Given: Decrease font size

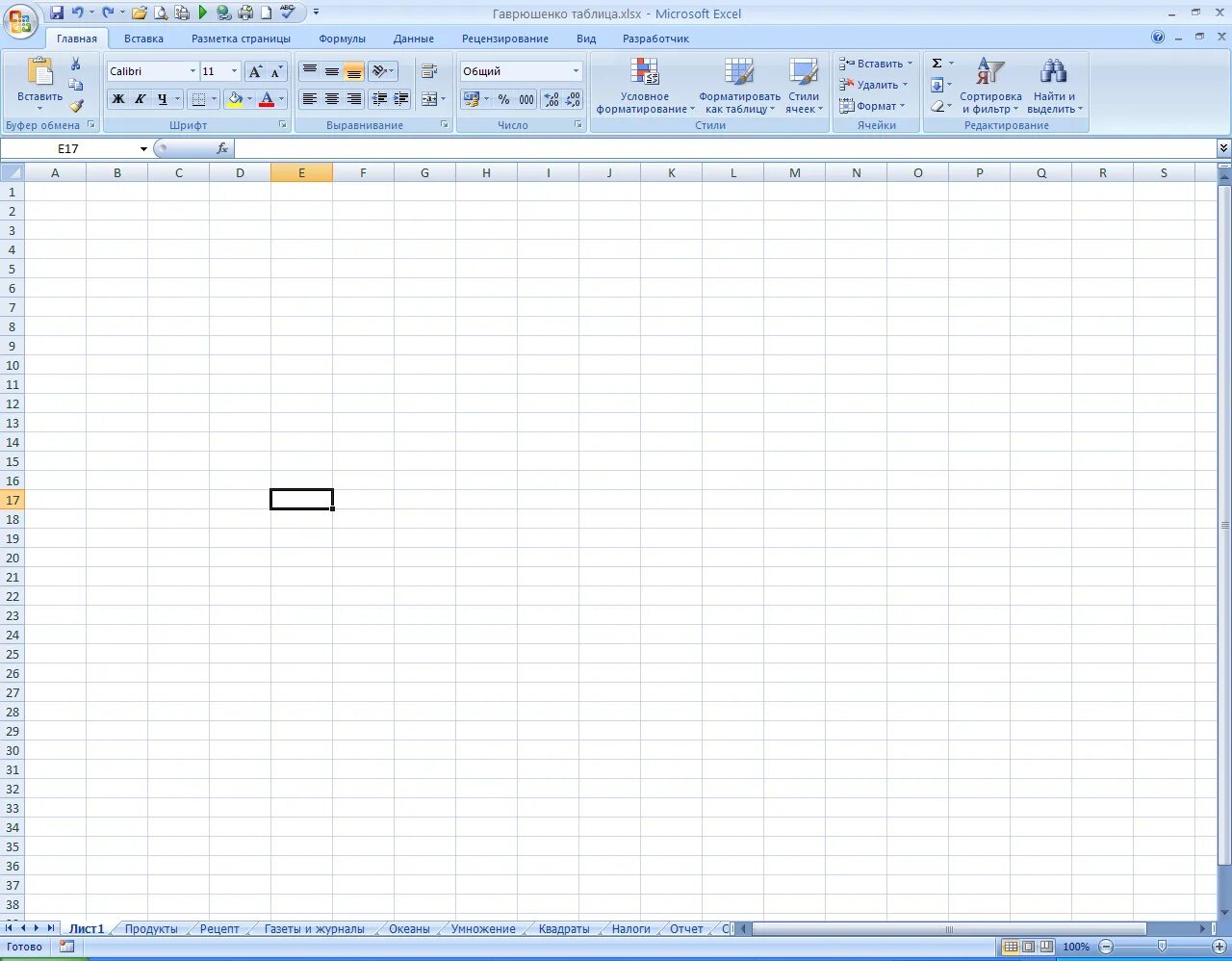Looking at the screenshot, I should (x=276, y=71).
